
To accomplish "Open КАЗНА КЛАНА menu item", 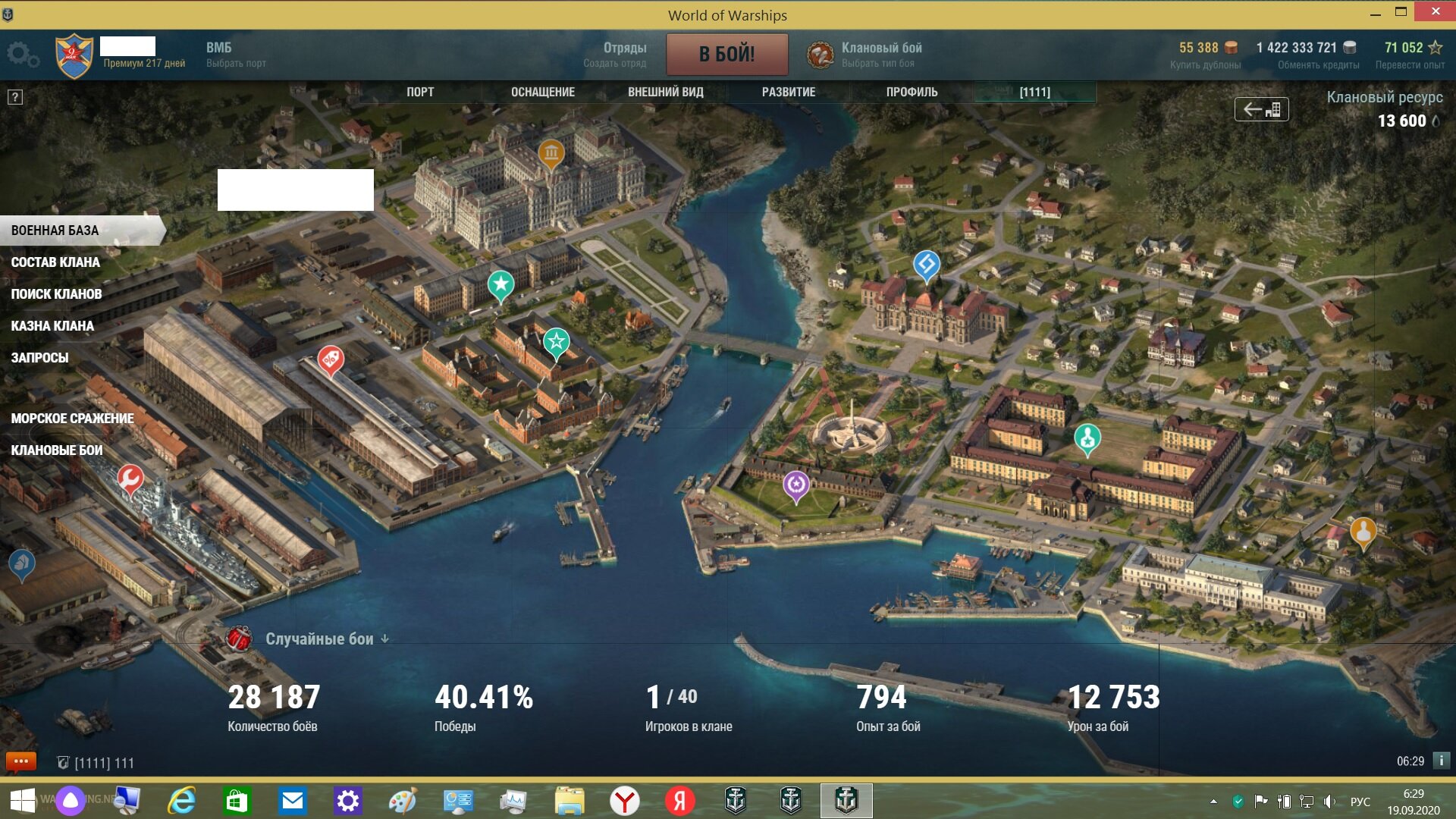I will [52, 326].
